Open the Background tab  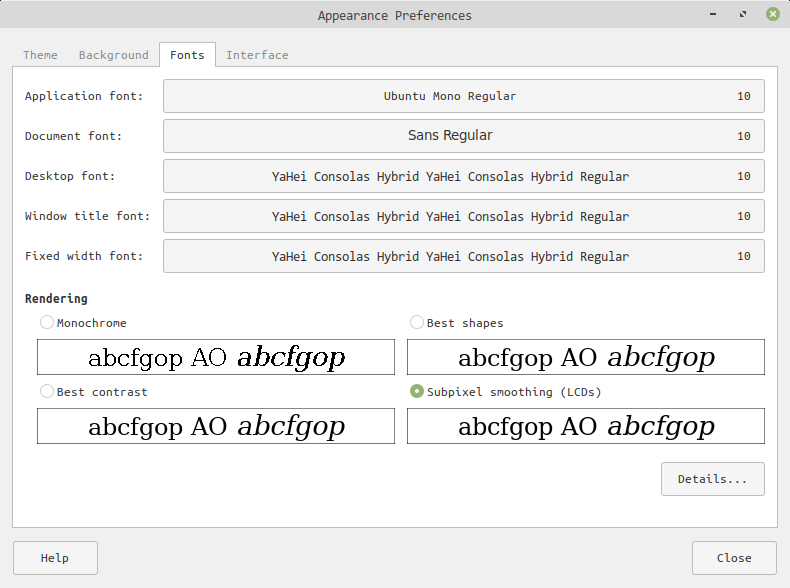113,55
